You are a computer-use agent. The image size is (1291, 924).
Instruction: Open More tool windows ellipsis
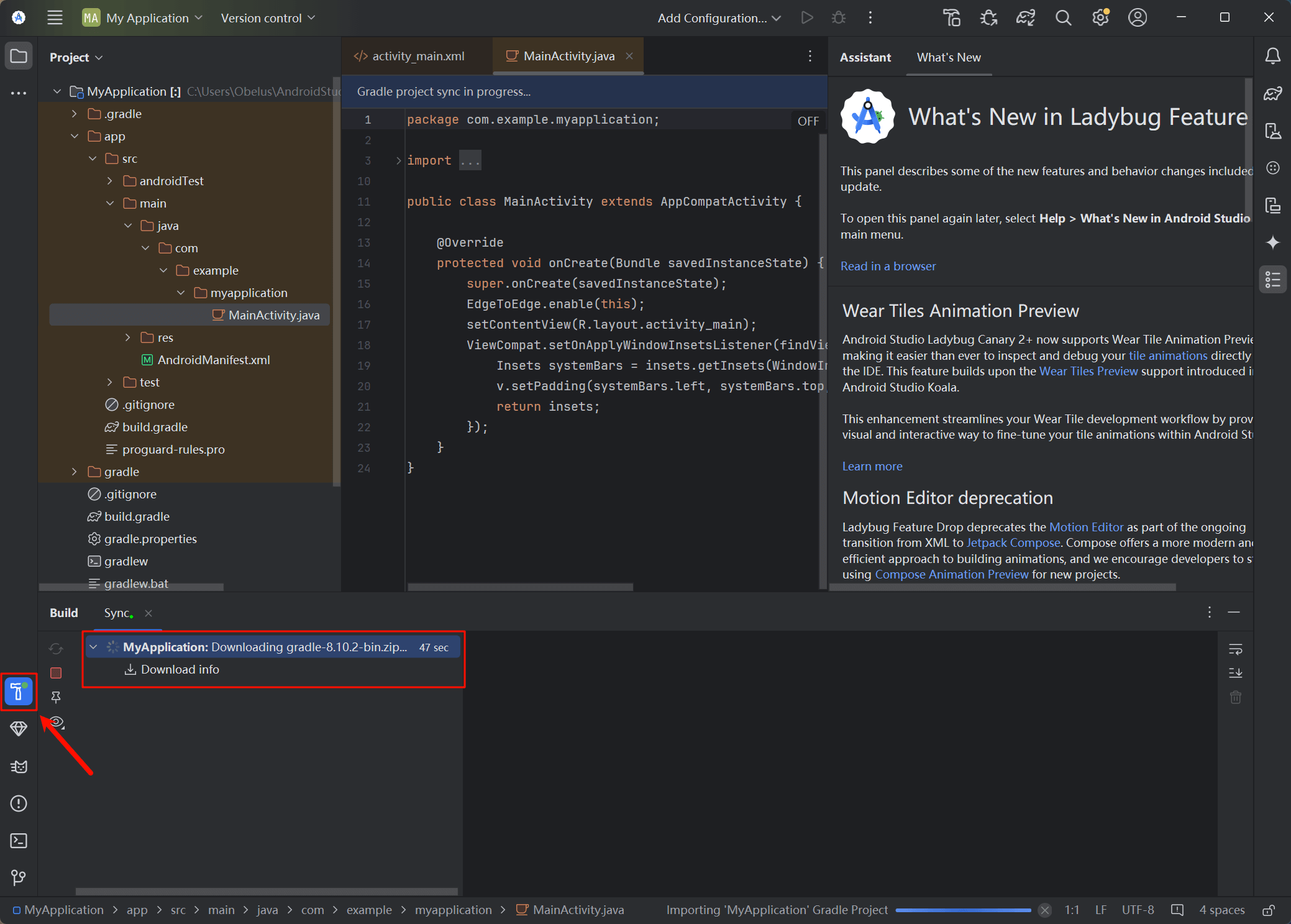(19, 93)
